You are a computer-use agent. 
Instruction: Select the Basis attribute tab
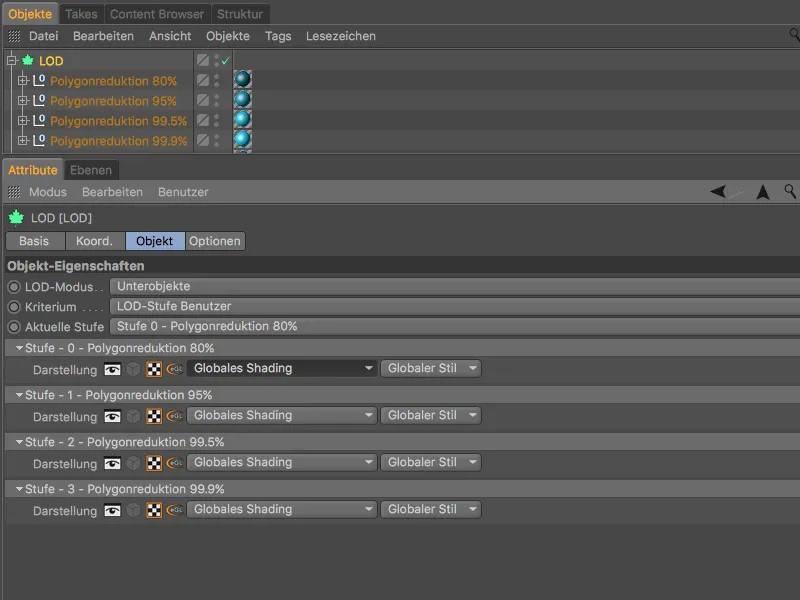(x=35, y=241)
